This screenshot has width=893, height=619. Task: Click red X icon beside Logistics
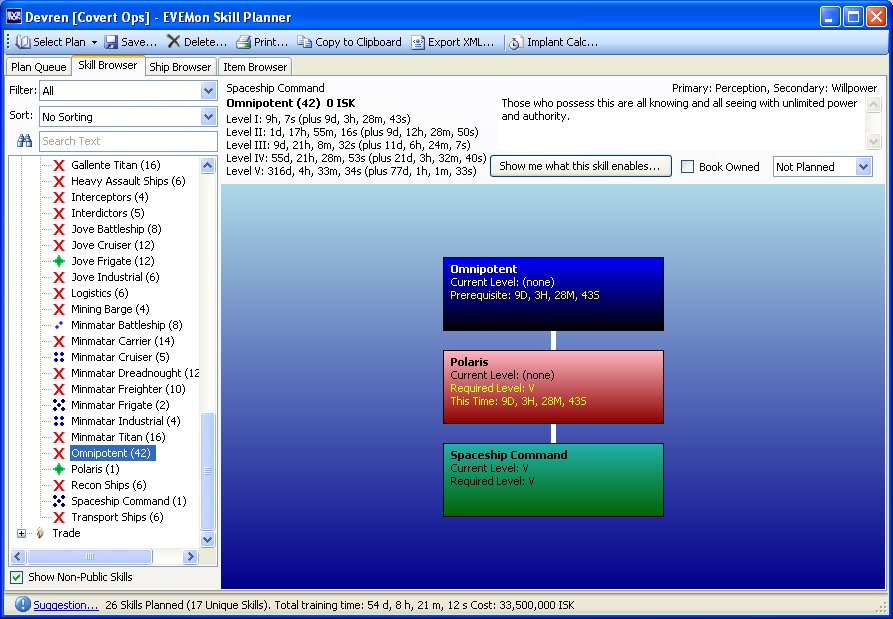coord(59,293)
